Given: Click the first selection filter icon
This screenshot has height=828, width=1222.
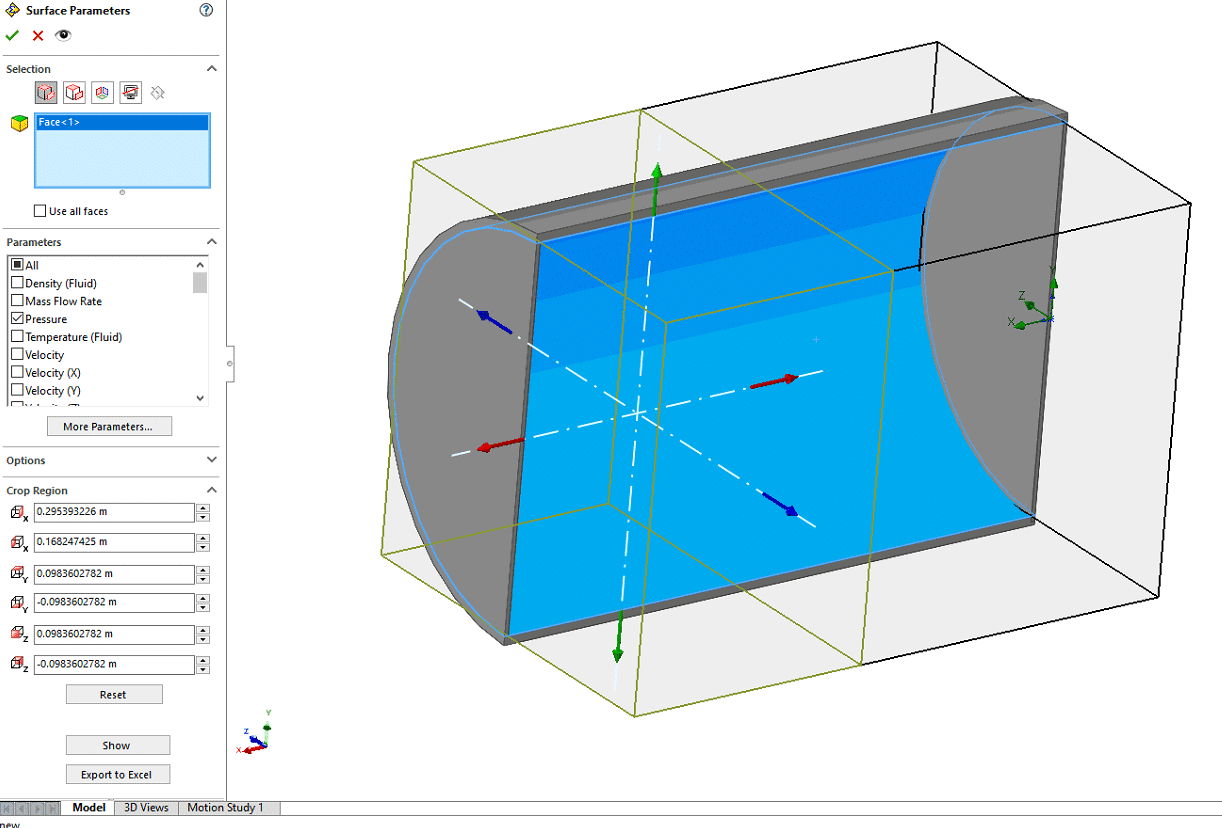Looking at the screenshot, I should point(46,93).
